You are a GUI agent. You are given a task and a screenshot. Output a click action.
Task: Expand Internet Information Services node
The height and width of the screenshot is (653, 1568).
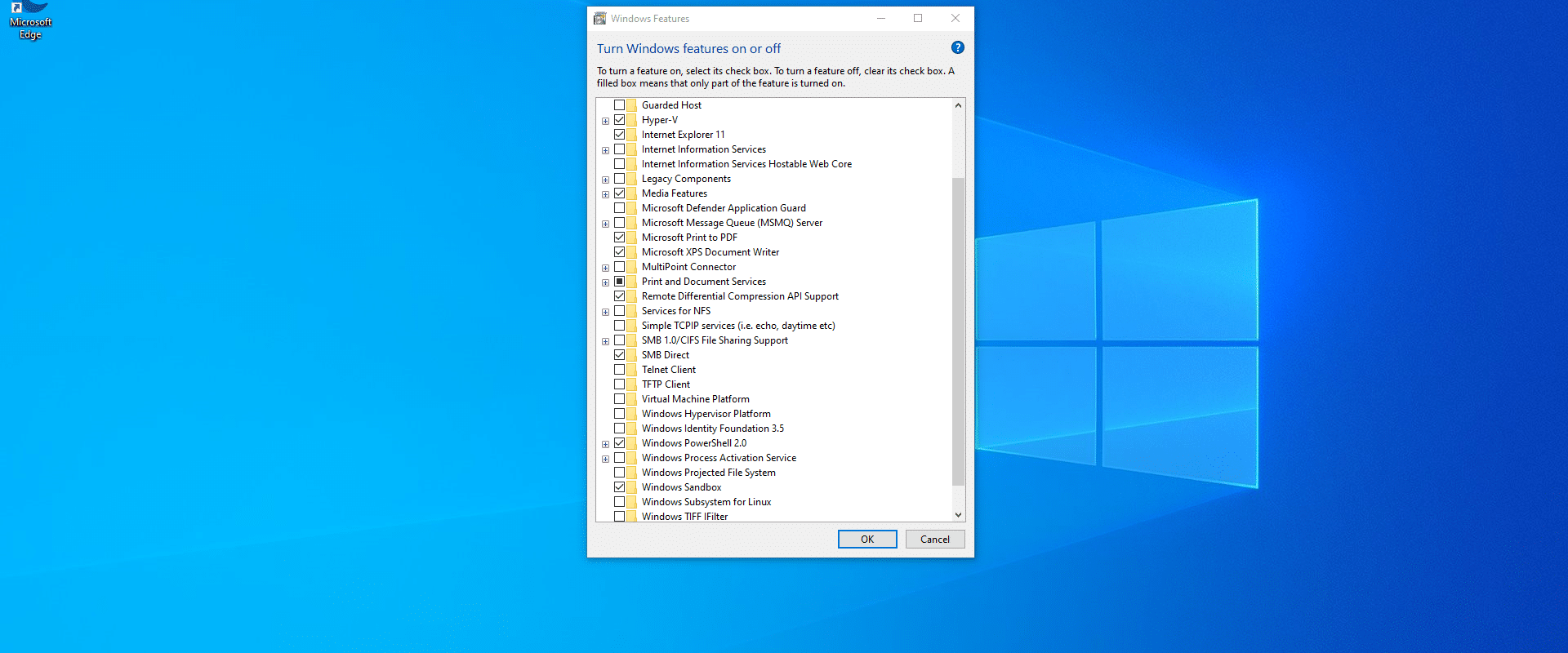[x=605, y=150]
